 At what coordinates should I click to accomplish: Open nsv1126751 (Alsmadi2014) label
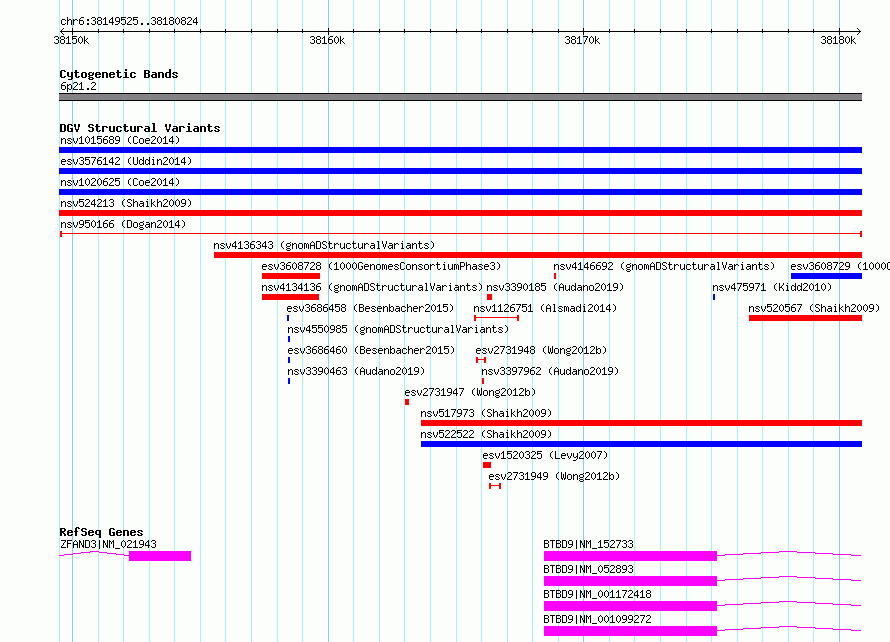[545, 308]
